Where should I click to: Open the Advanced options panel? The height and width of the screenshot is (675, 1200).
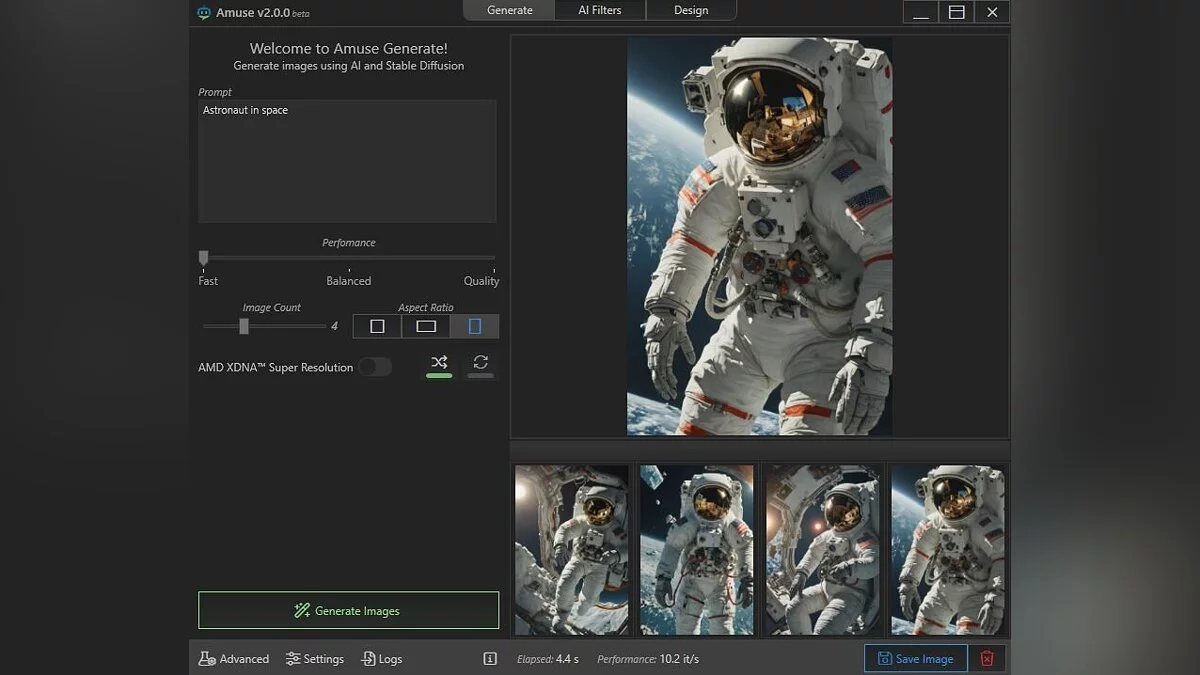[234, 659]
